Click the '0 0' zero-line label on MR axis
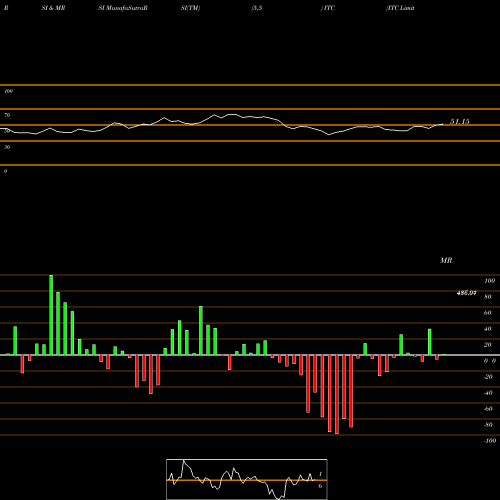 click(x=490, y=361)
